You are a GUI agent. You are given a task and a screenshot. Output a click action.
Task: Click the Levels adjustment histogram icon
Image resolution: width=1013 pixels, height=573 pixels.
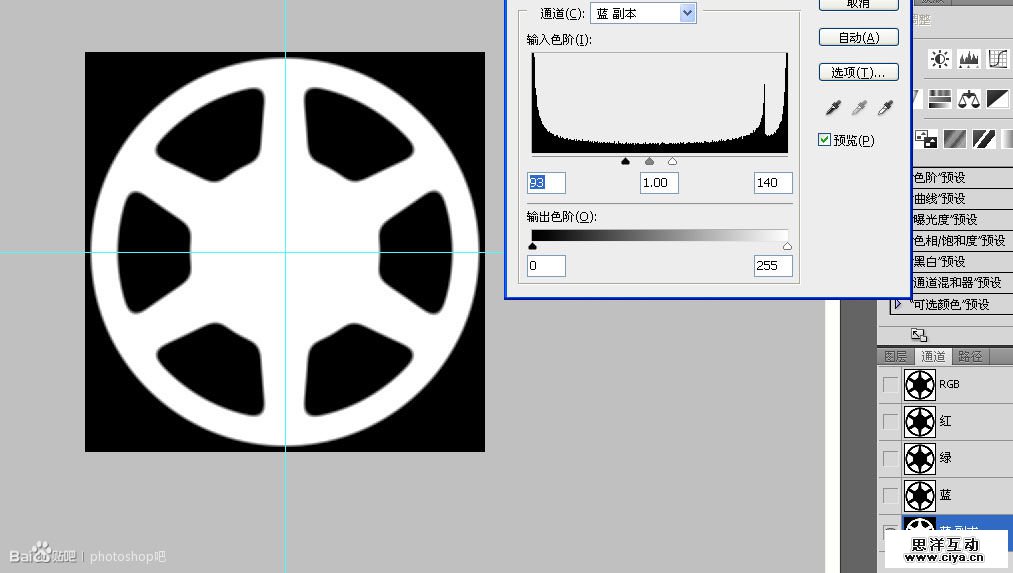[x=969, y=60]
